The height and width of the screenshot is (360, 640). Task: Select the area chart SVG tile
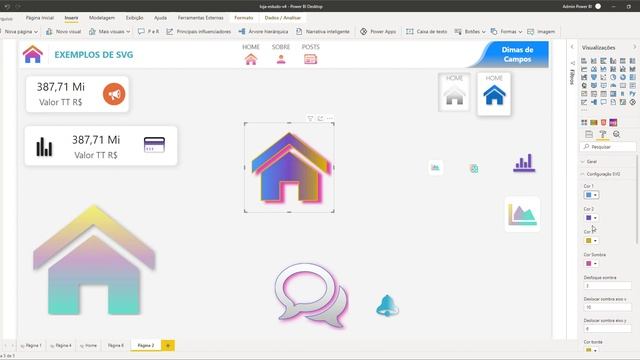pyautogui.click(x=522, y=214)
